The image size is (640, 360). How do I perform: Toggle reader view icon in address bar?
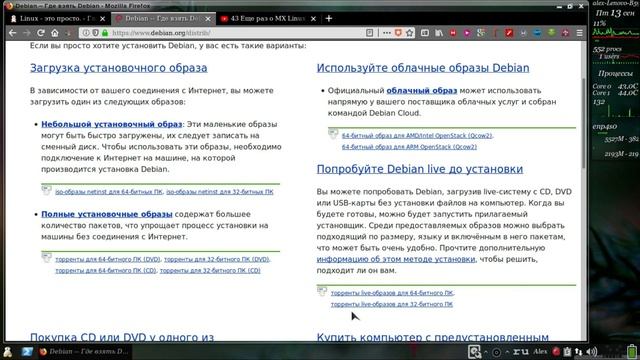pos(369,33)
